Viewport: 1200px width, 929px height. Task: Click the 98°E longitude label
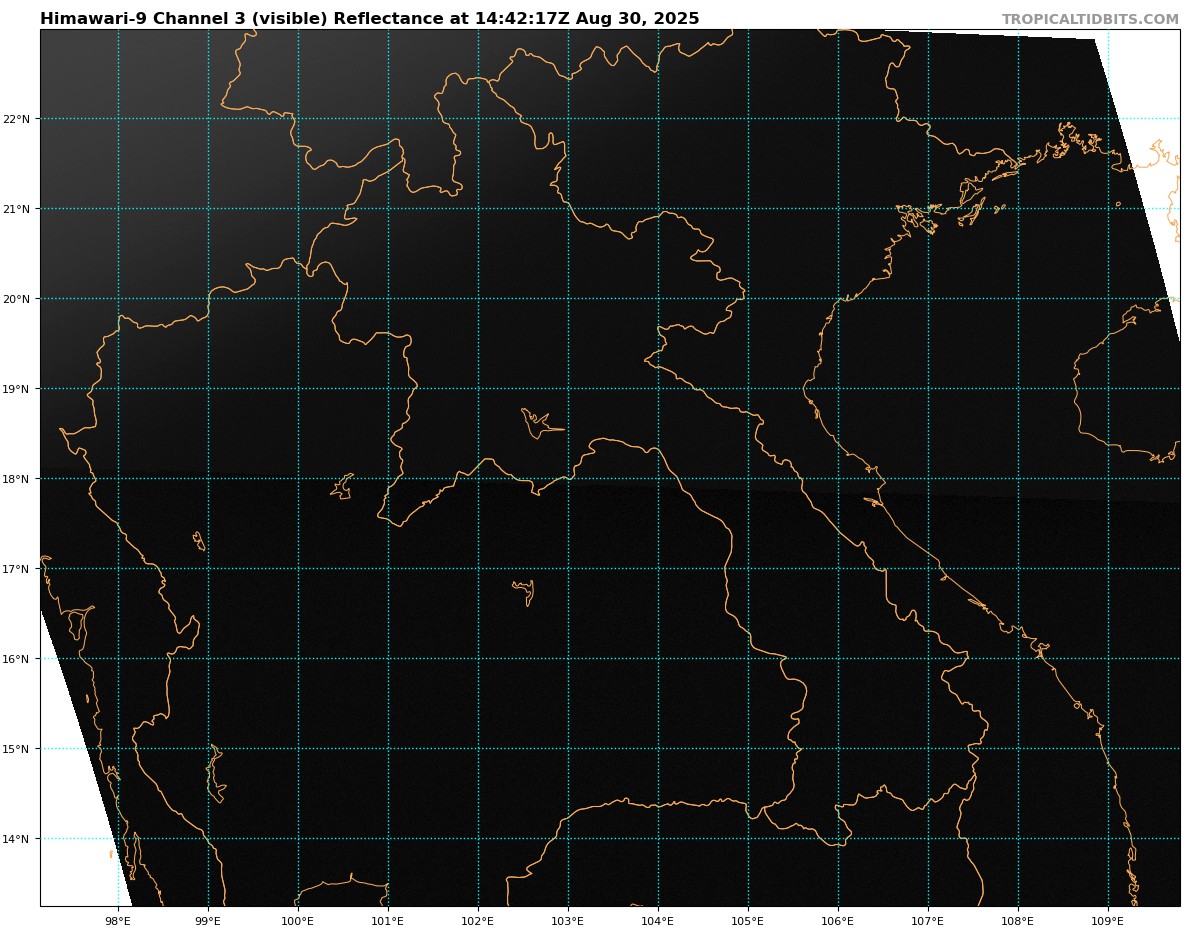pos(118,921)
